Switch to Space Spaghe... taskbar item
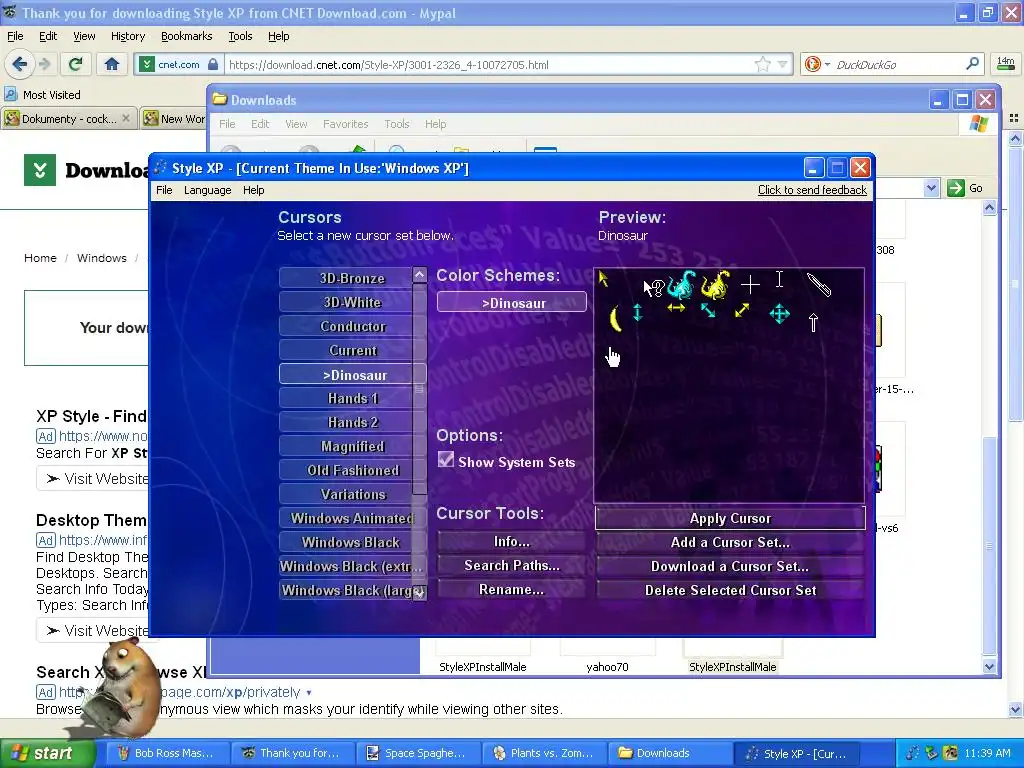Screen dimensions: 1024x768 tap(418, 753)
